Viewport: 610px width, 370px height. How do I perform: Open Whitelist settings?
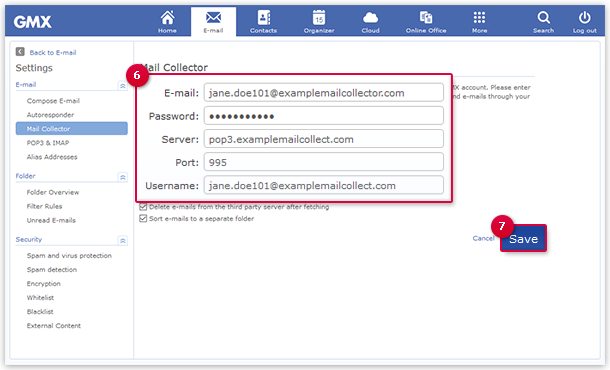tap(40, 298)
